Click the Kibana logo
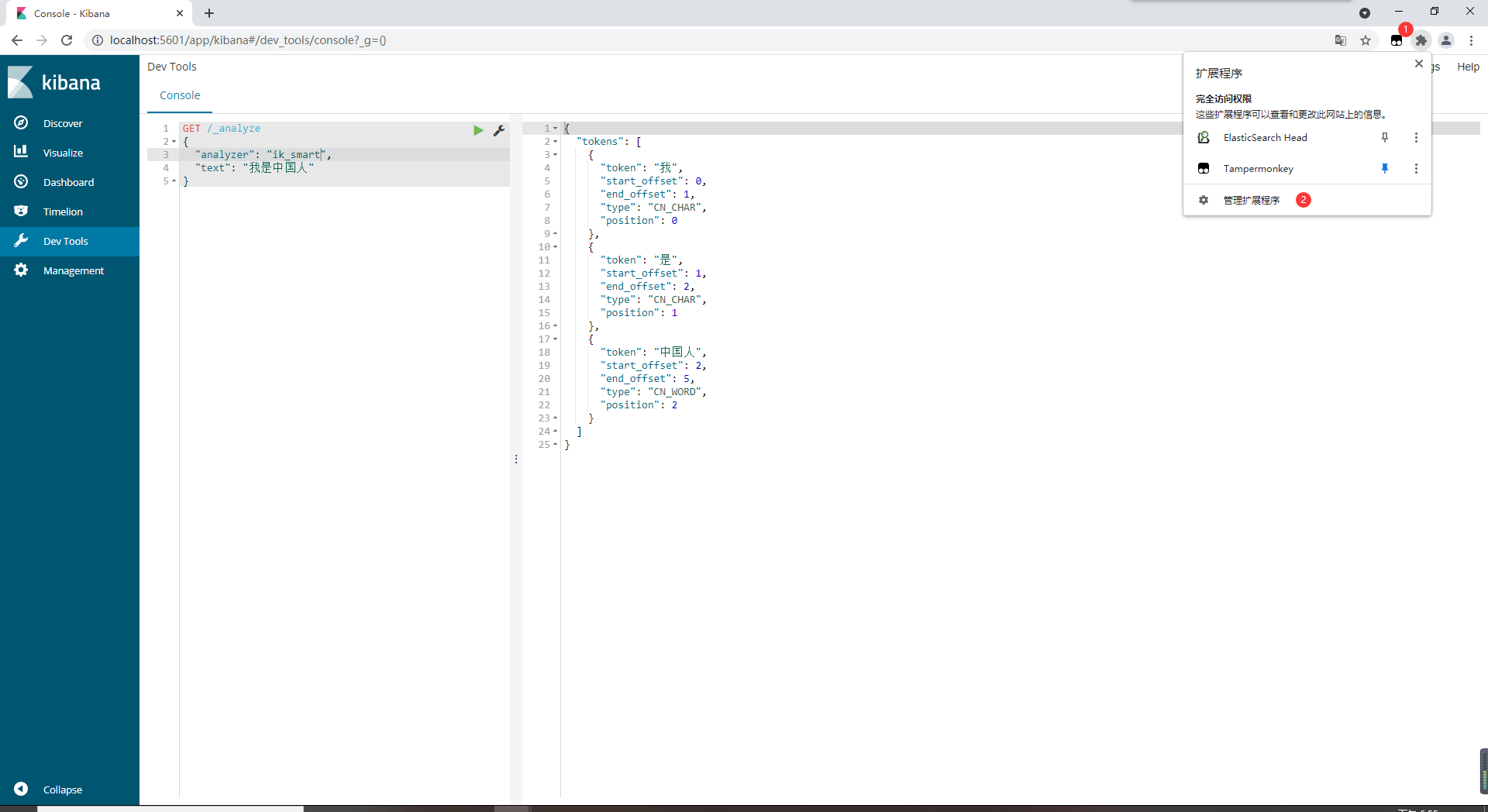The image size is (1488, 812). 54,82
